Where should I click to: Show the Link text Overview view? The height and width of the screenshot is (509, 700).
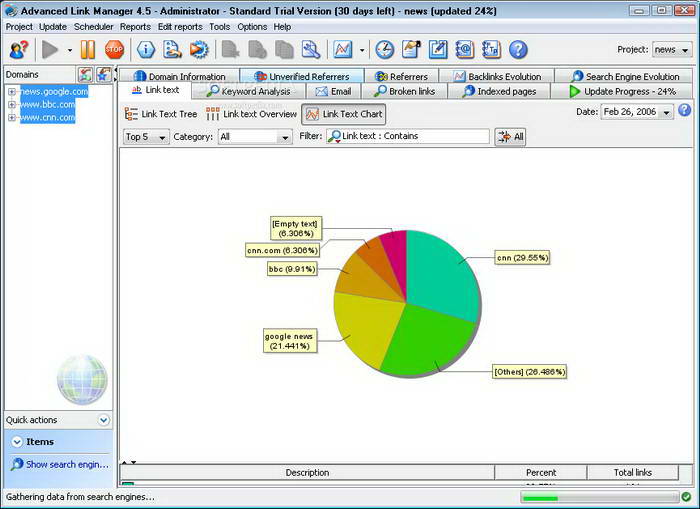coord(251,114)
